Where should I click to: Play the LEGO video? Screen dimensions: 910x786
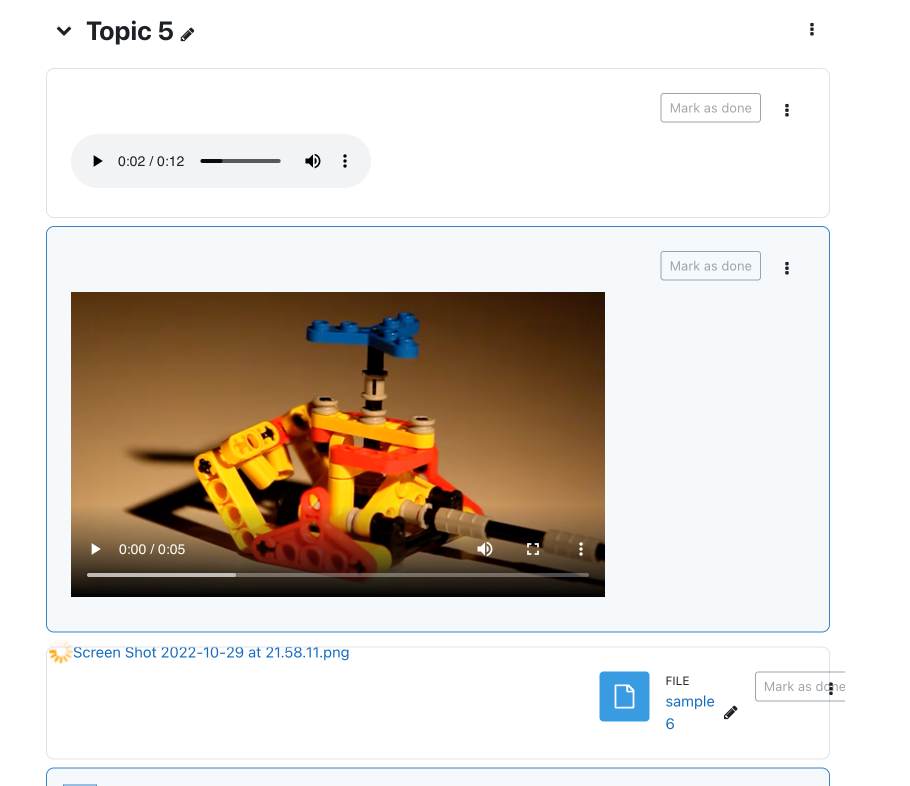click(96, 549)
